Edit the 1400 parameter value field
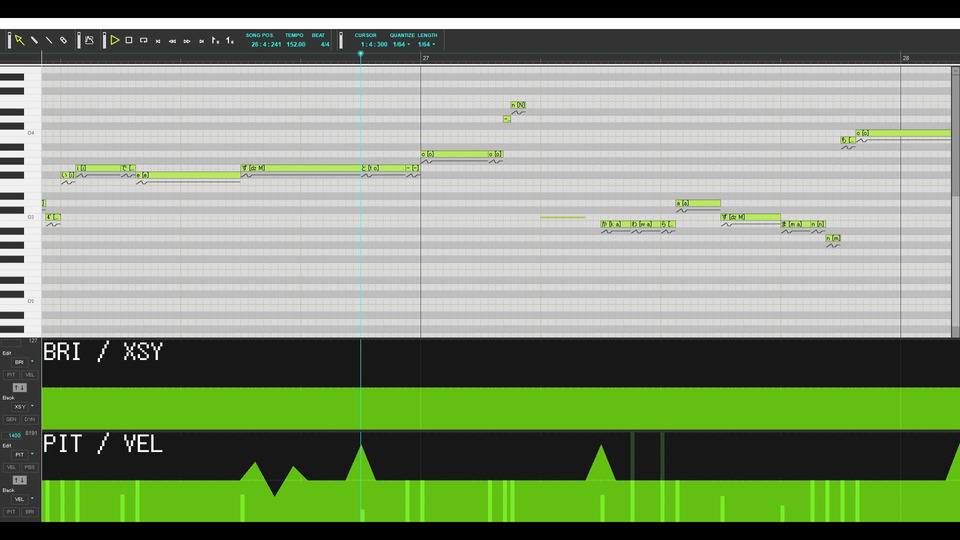Viewport: 960px width, 540px height. coord(13,435)
